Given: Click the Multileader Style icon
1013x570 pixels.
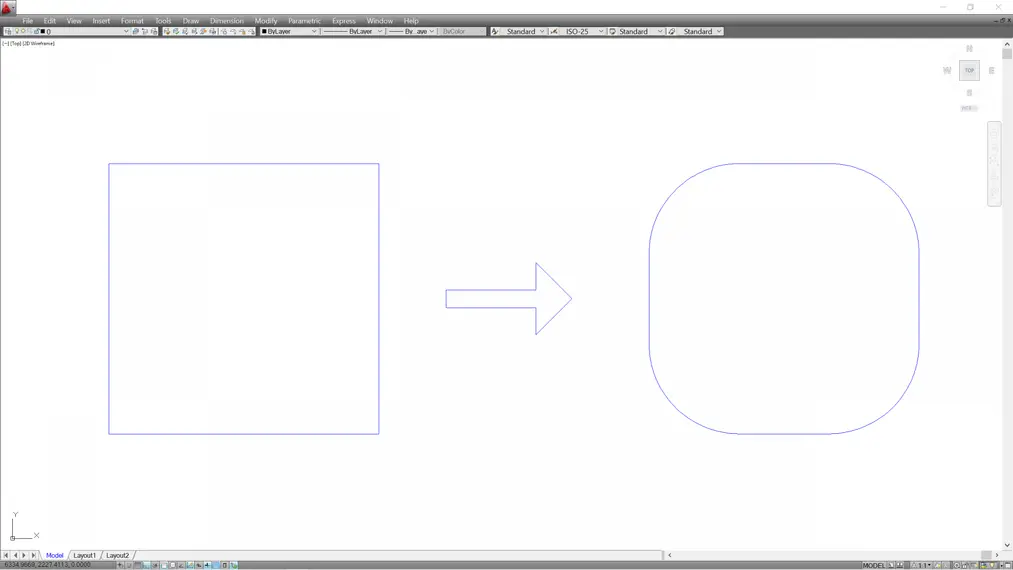Looking at the screenshot, I should click(672, 31).
